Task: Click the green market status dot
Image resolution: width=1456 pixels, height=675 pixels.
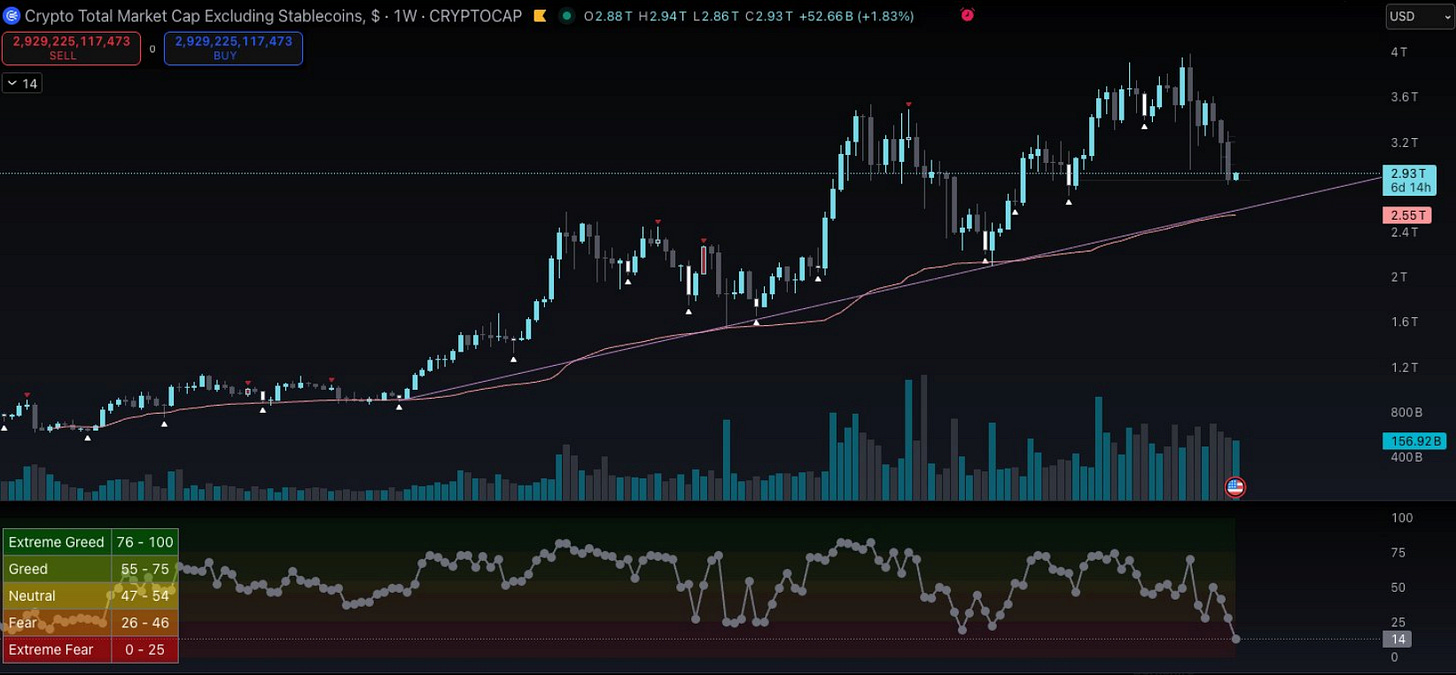Action: pos(567,16)
